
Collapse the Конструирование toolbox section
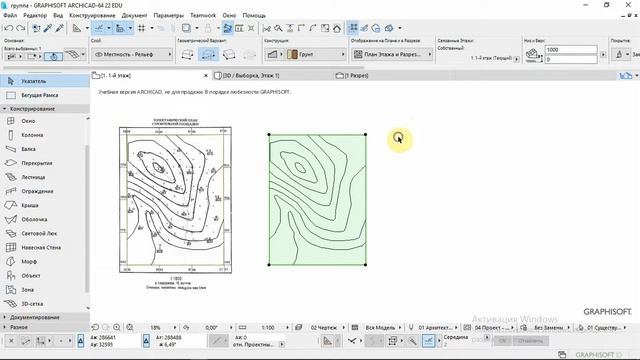[x=44, y=109]
